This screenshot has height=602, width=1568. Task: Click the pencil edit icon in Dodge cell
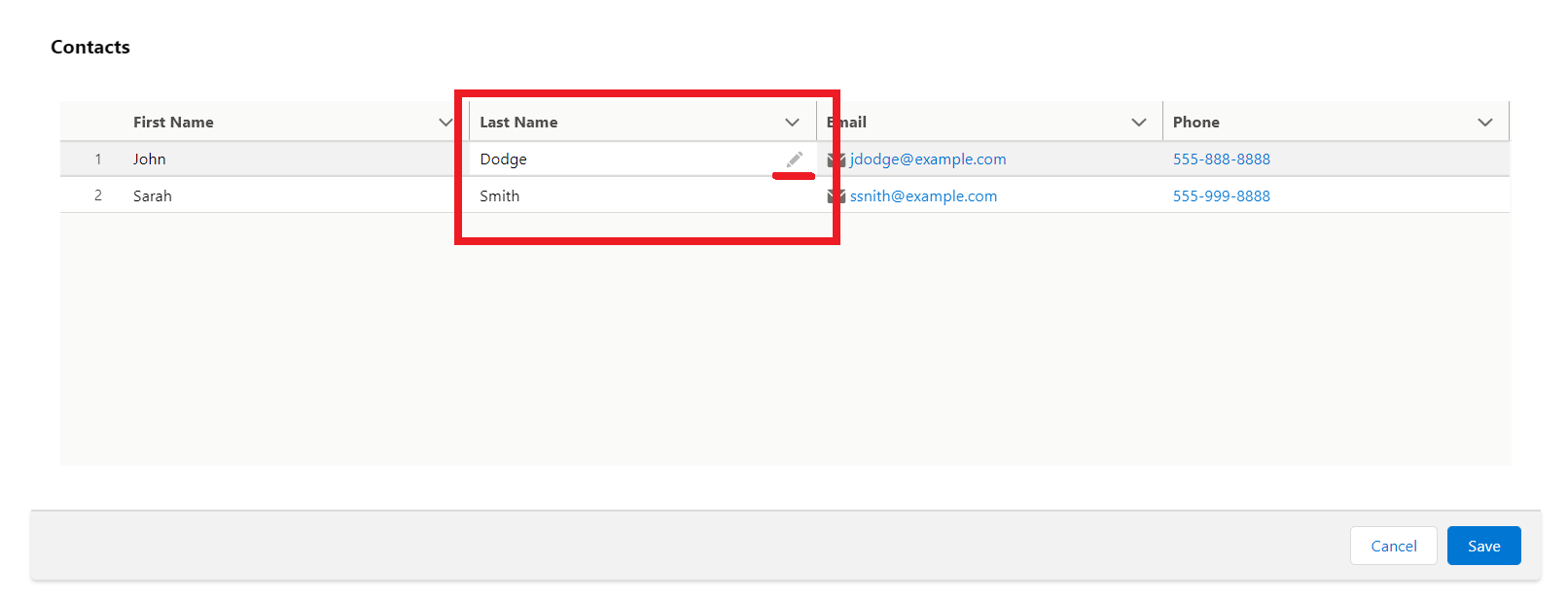(x=795, y=159)
